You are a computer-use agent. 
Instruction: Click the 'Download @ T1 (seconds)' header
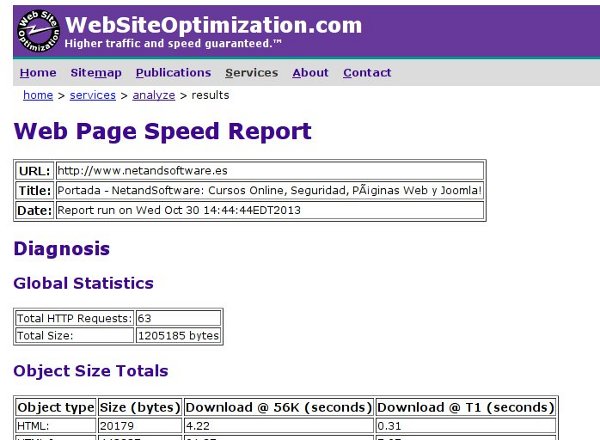coord(466,407)
